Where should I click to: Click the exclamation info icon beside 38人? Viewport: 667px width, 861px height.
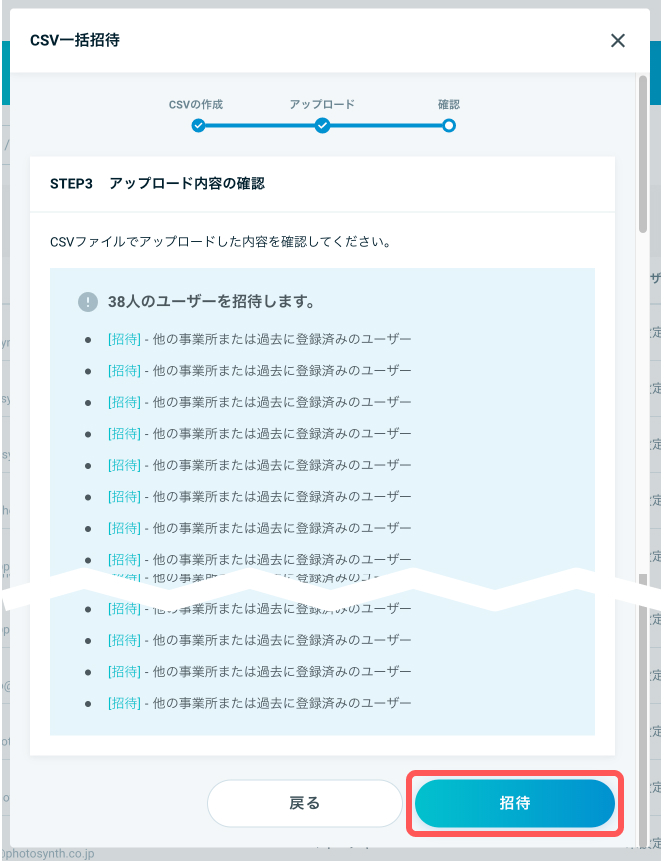pos(88,301)
